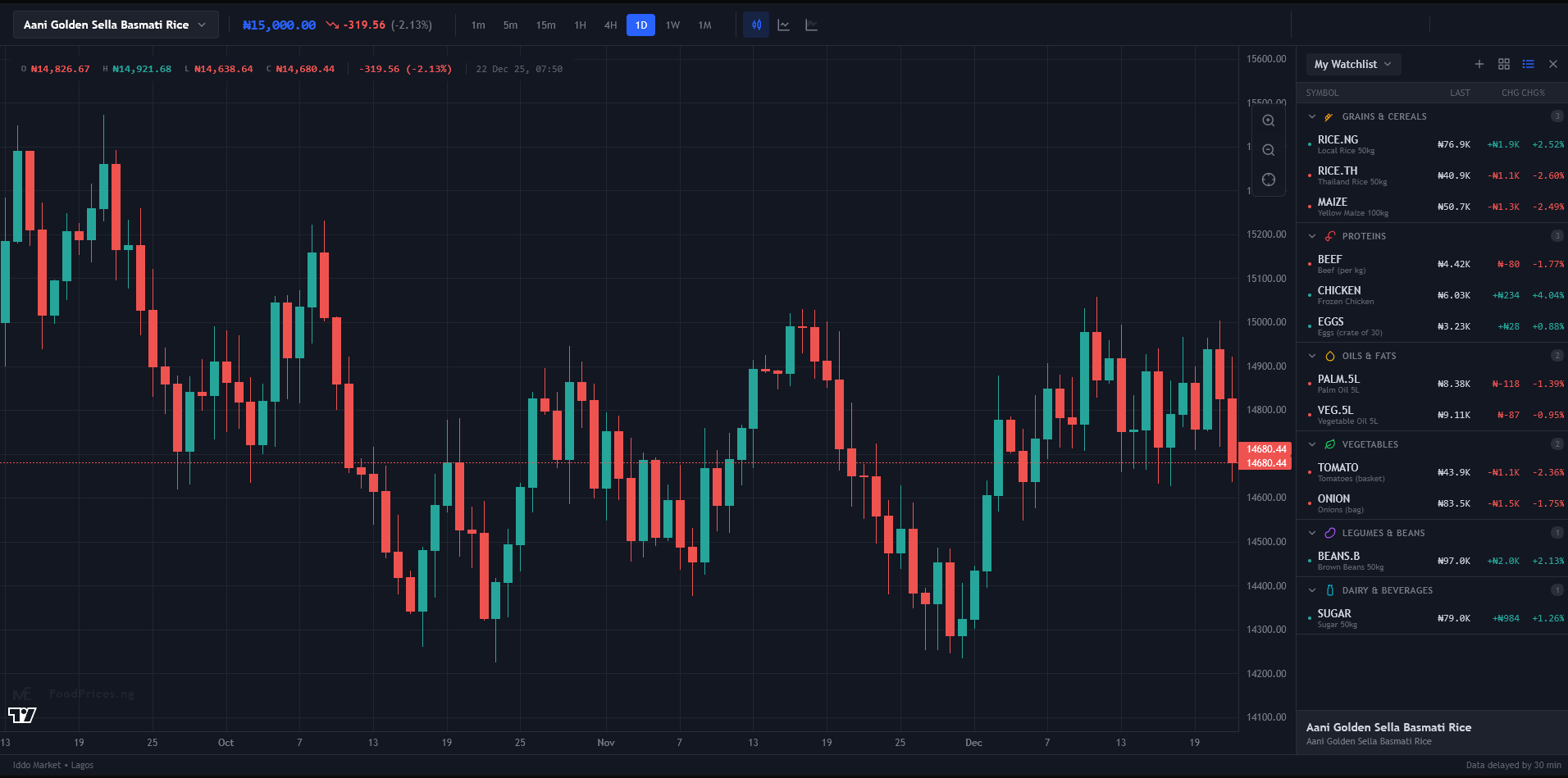Viewport: 1568px width, 778px height.
Task: Collapse the Proteins watchlist group
Action: coord(1312,236)
